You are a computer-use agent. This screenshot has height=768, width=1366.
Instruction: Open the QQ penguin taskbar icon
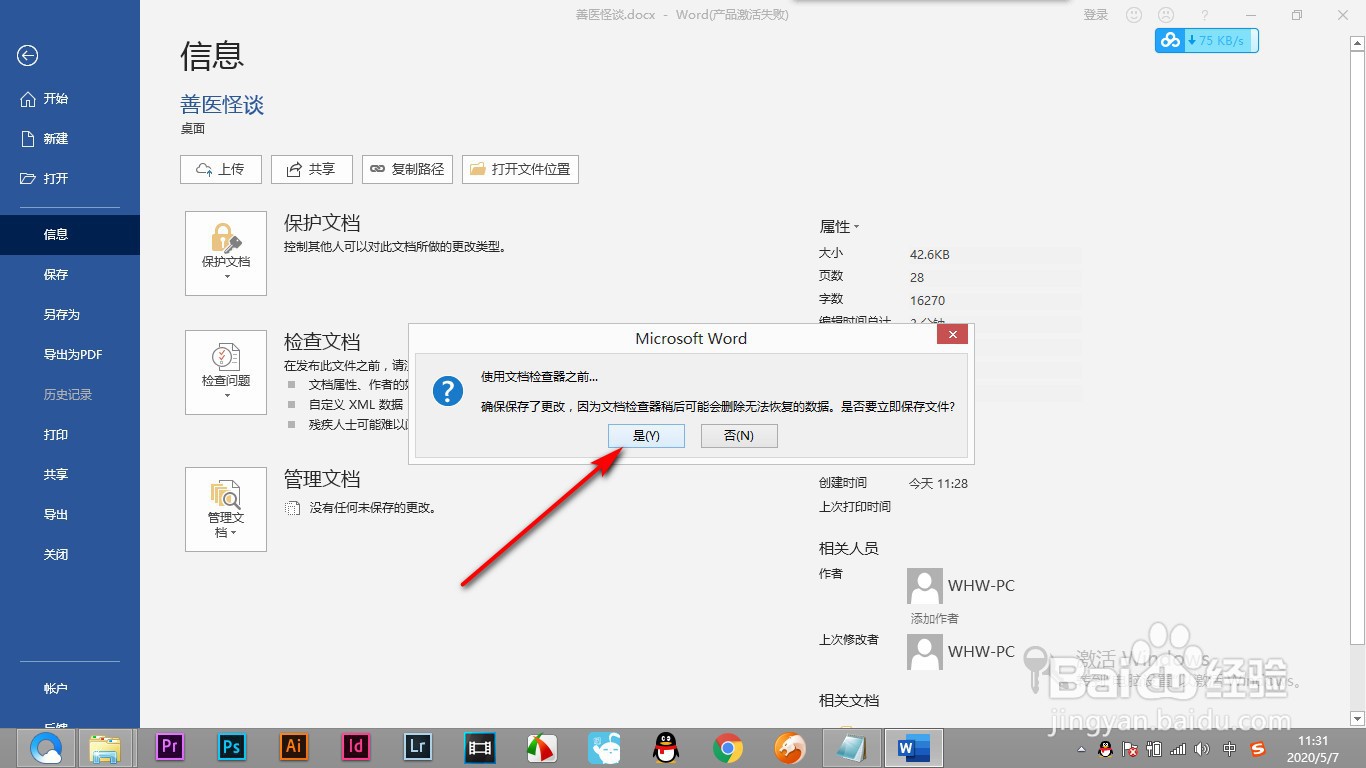[x=665, y=747]
